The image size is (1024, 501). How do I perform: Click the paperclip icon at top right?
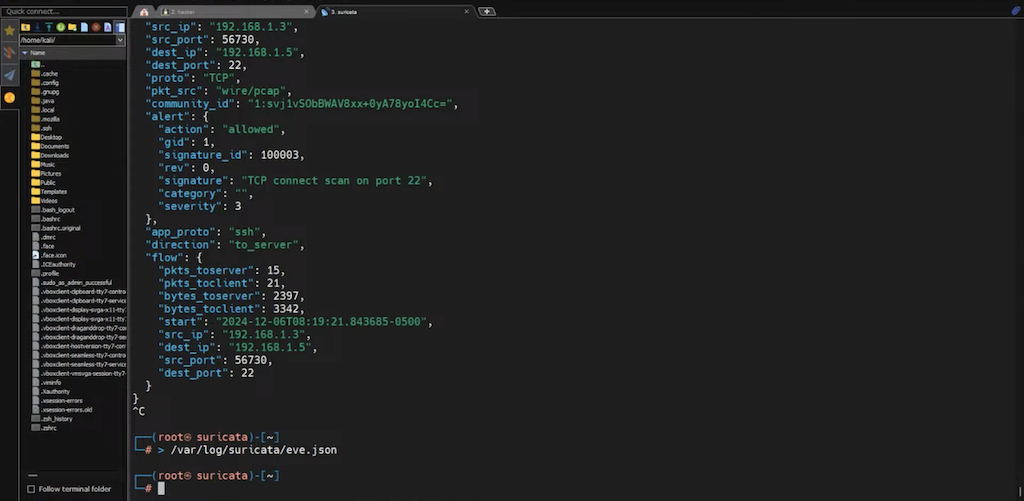coord(1015,10)
